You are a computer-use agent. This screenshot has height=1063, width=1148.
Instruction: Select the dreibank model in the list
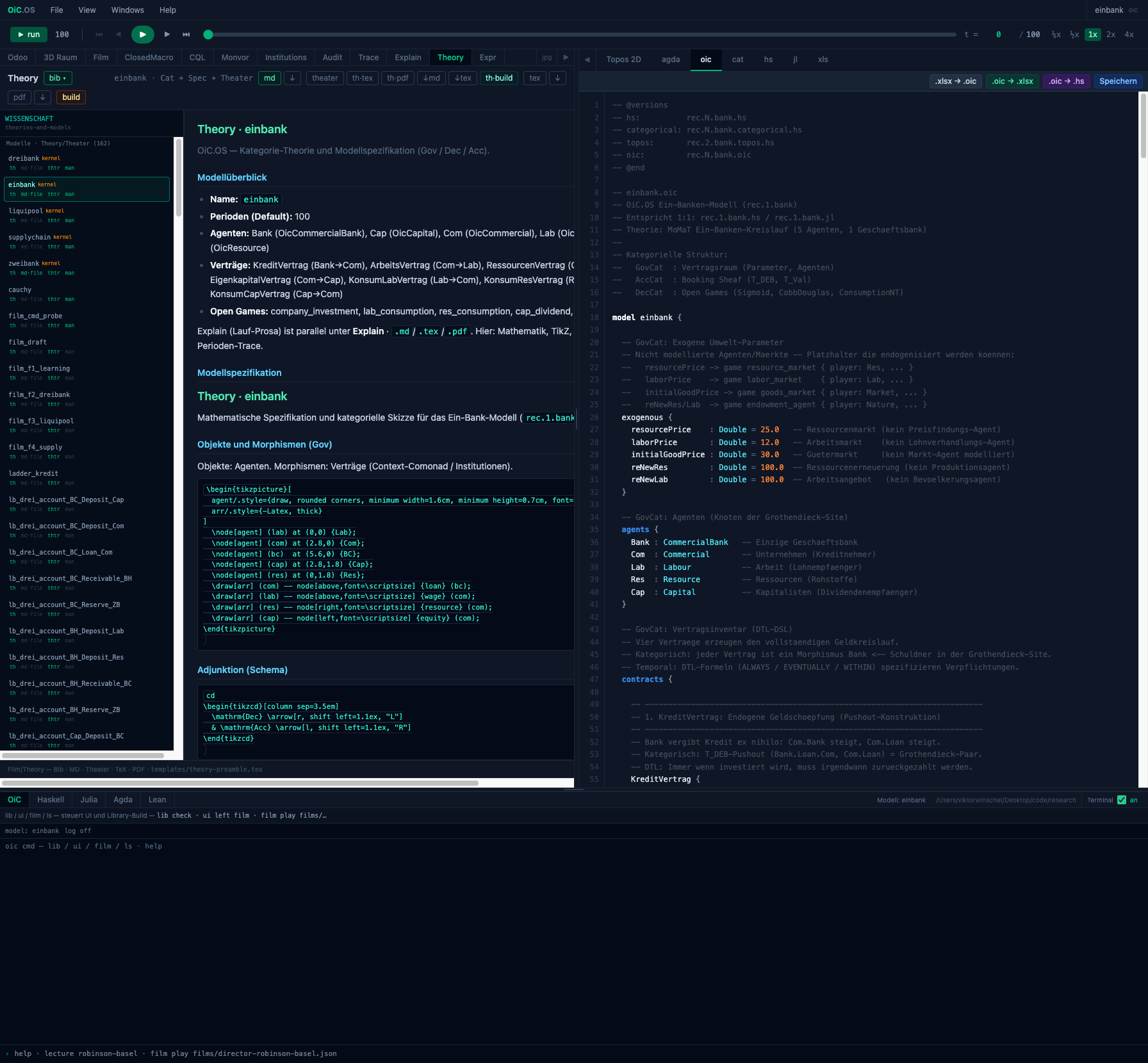click(86, 163)
